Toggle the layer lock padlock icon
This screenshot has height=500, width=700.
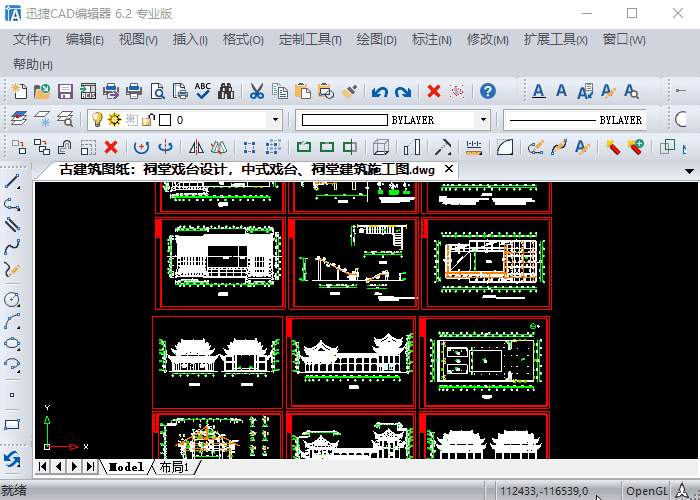coord(148,120)
